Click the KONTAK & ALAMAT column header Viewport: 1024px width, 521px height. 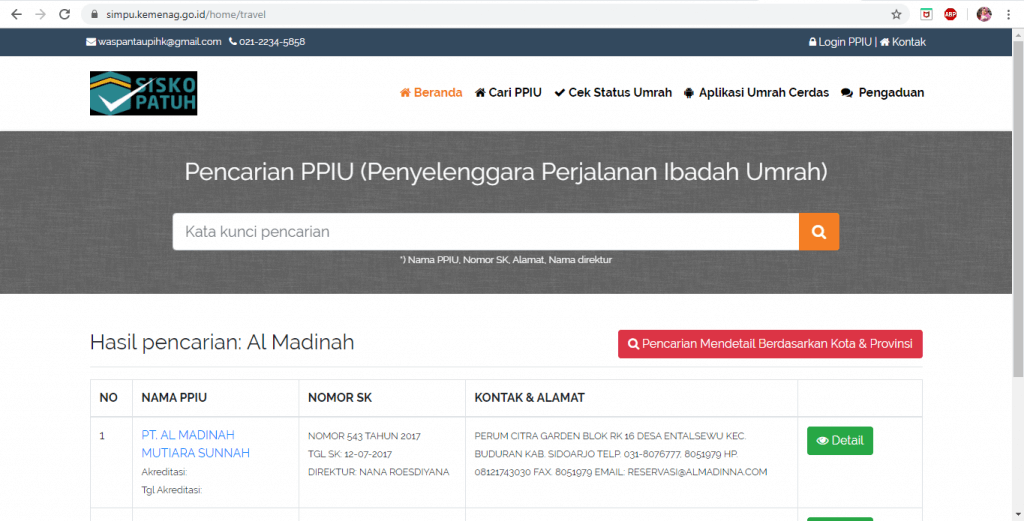[x=530, y=398]
